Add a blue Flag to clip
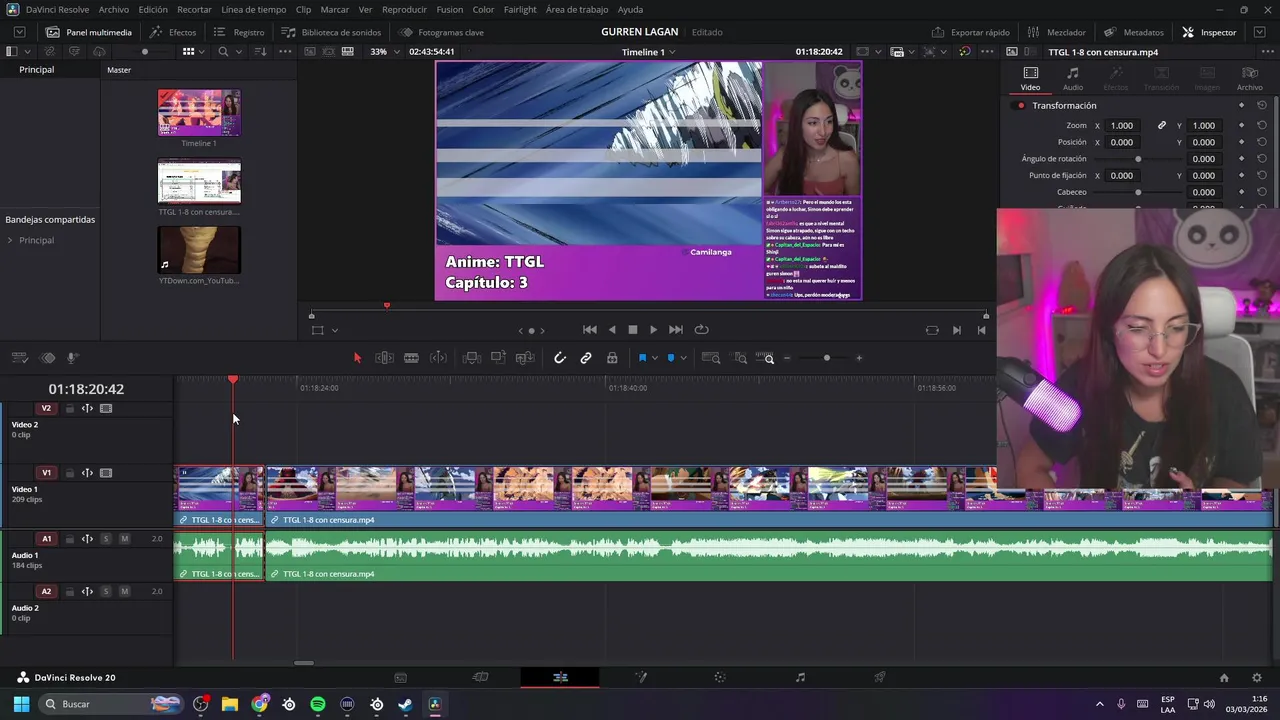The width and height of the screenshot is (1280, 720). pos(642,358)
